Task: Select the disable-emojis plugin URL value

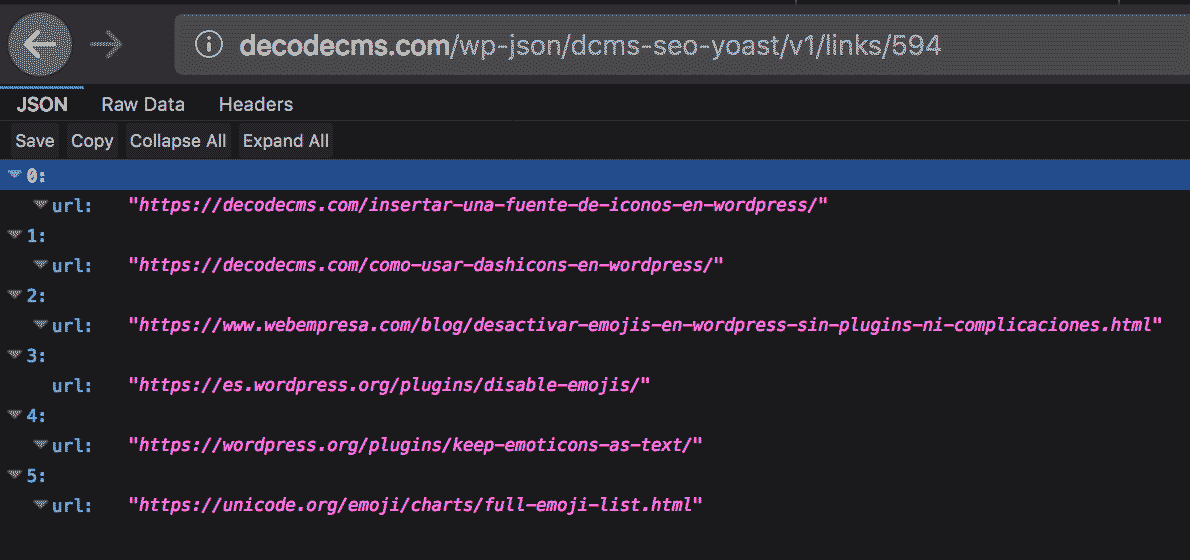Action: [x=389, y=385]
